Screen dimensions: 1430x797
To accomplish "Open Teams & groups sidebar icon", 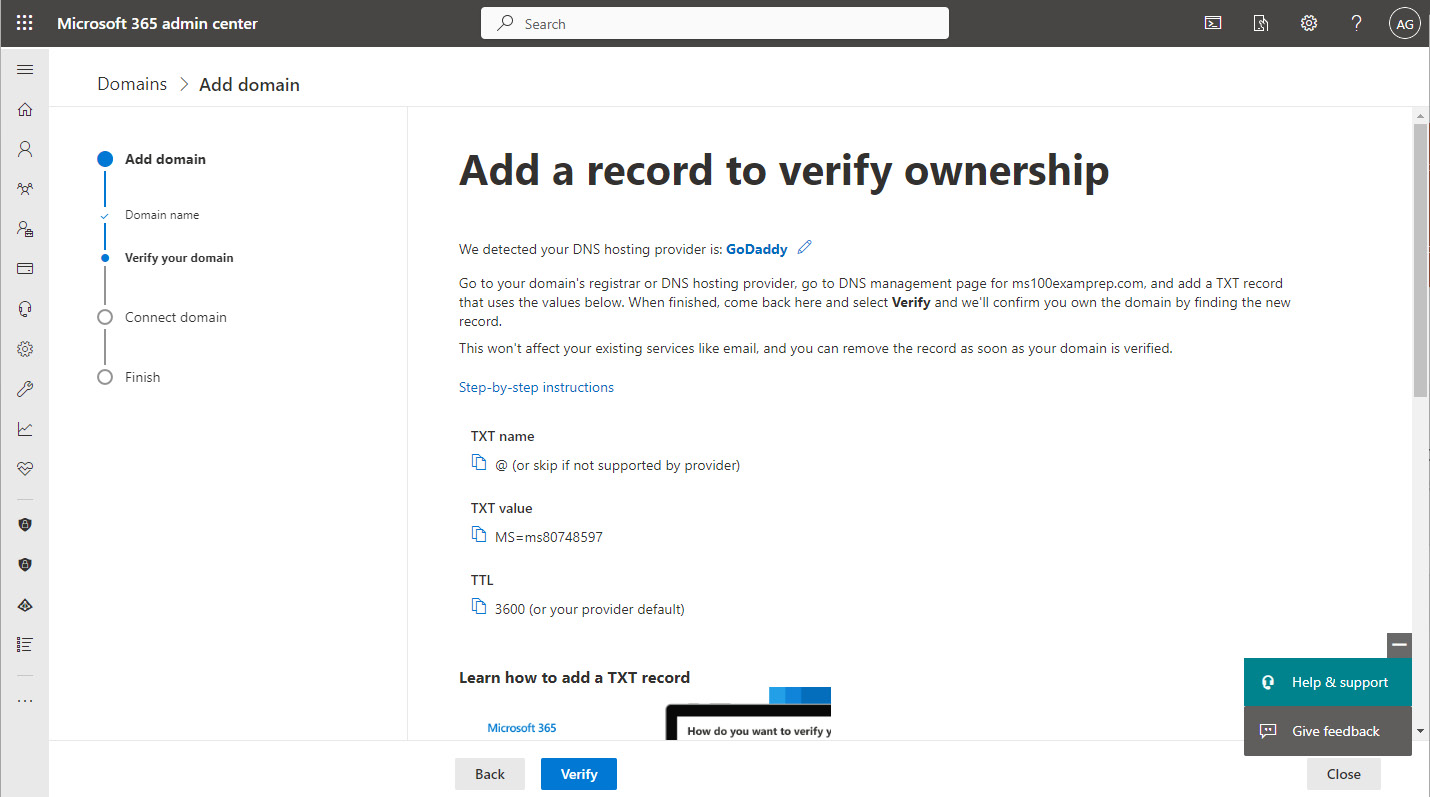I will point(25,189).
